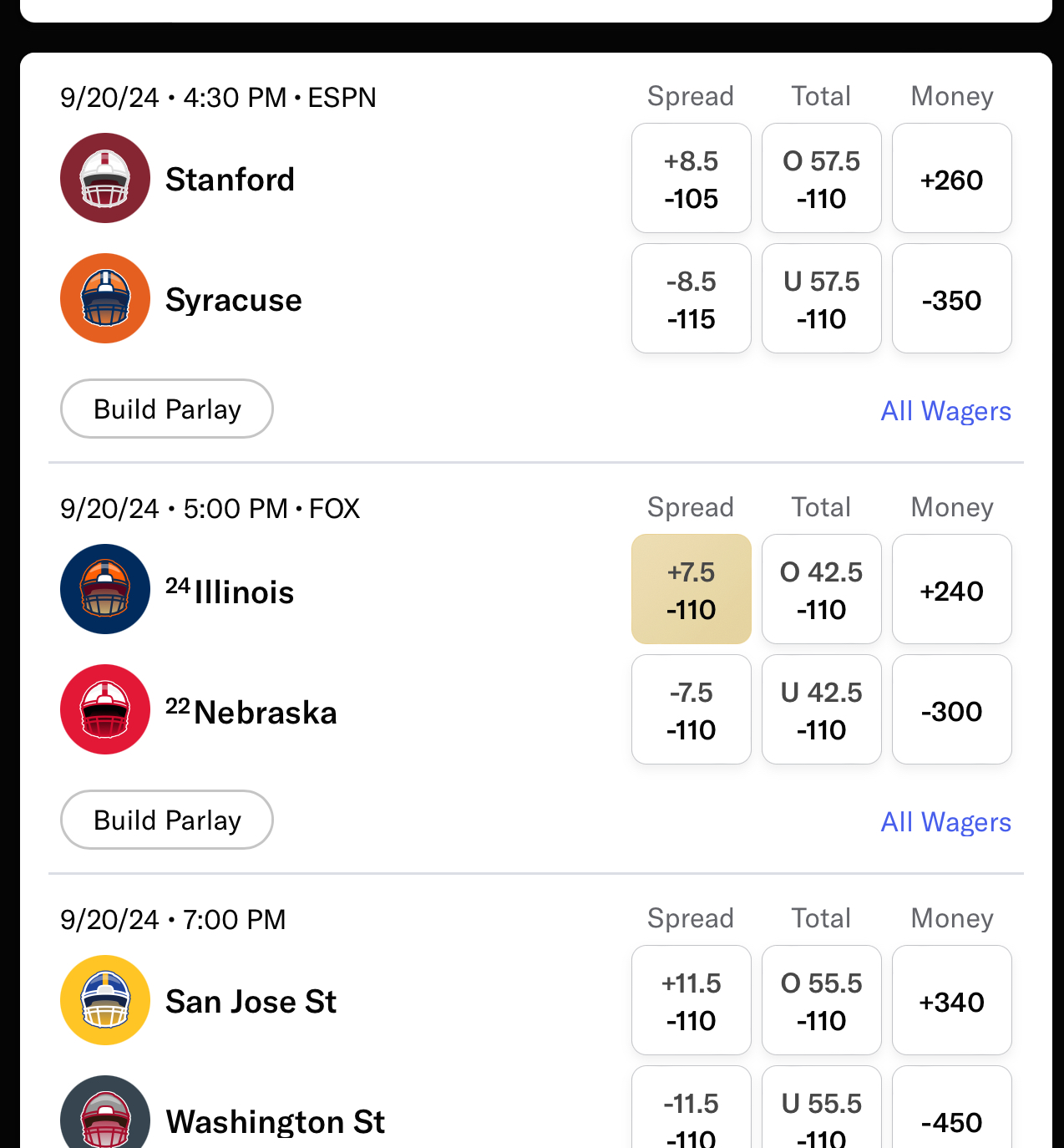This screenshot has height=1148, width=1064.
Task: Click the Washington St helmet icon
Action: pos(105,1115)
